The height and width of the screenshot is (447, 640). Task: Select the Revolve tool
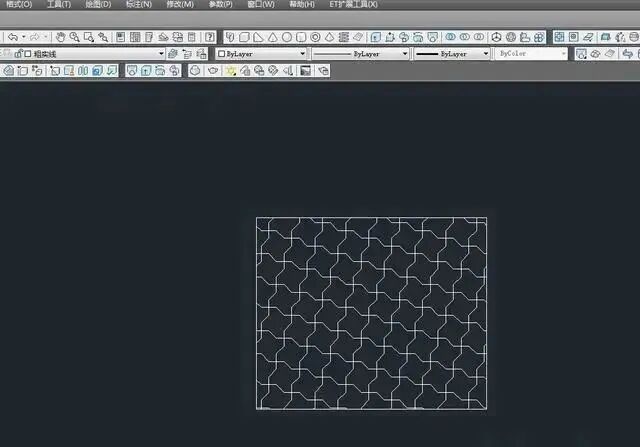pos(418,37)
